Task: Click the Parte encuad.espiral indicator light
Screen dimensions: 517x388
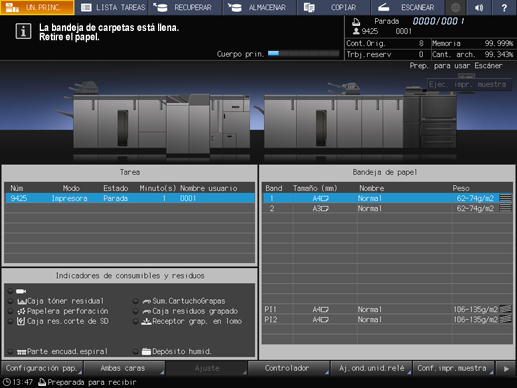Action: [11, 351]
